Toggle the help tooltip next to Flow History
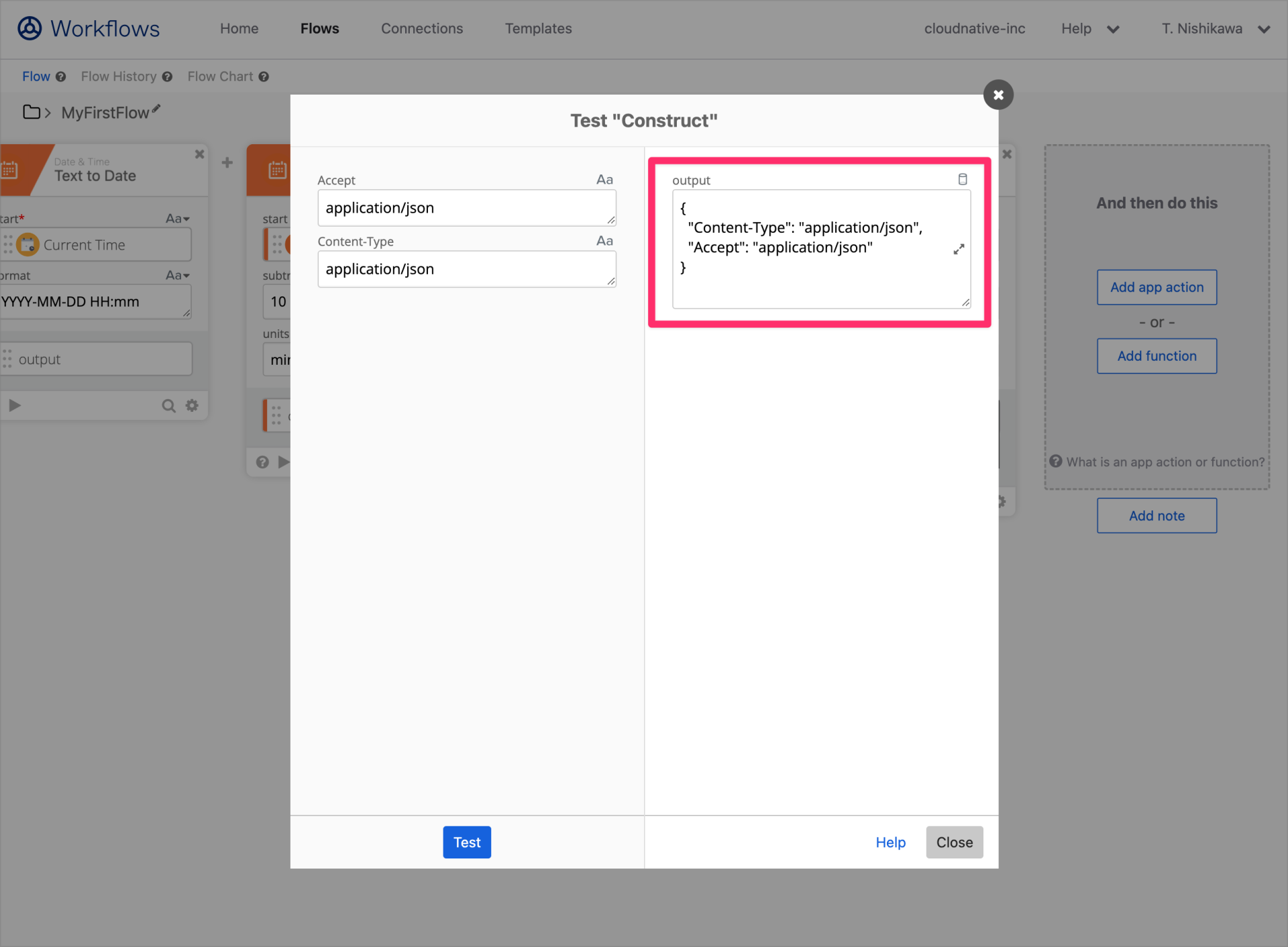The height and width of the screenshot is (947, 1288). (166, 76)
